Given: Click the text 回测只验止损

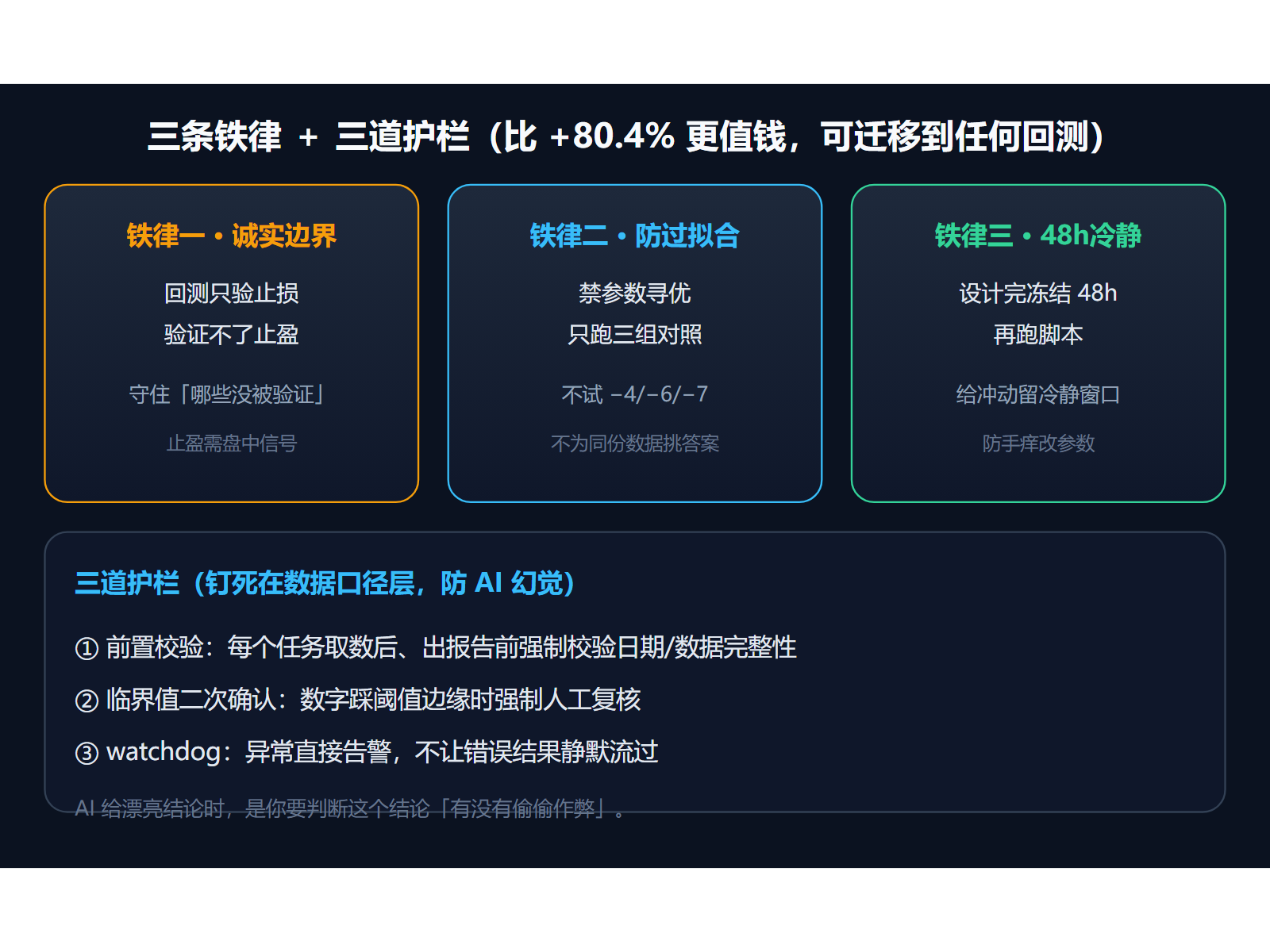Looking at the screenshot, I should 231,294.
